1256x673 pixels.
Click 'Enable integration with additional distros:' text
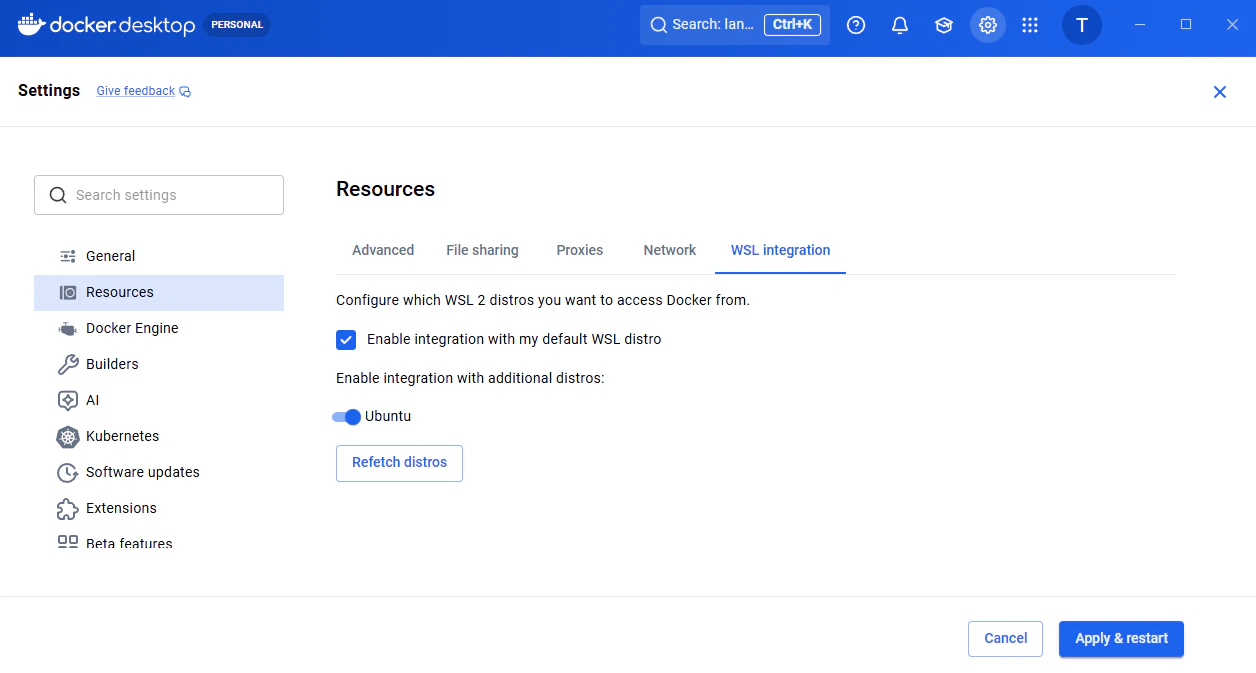click(x=470, y=378)
